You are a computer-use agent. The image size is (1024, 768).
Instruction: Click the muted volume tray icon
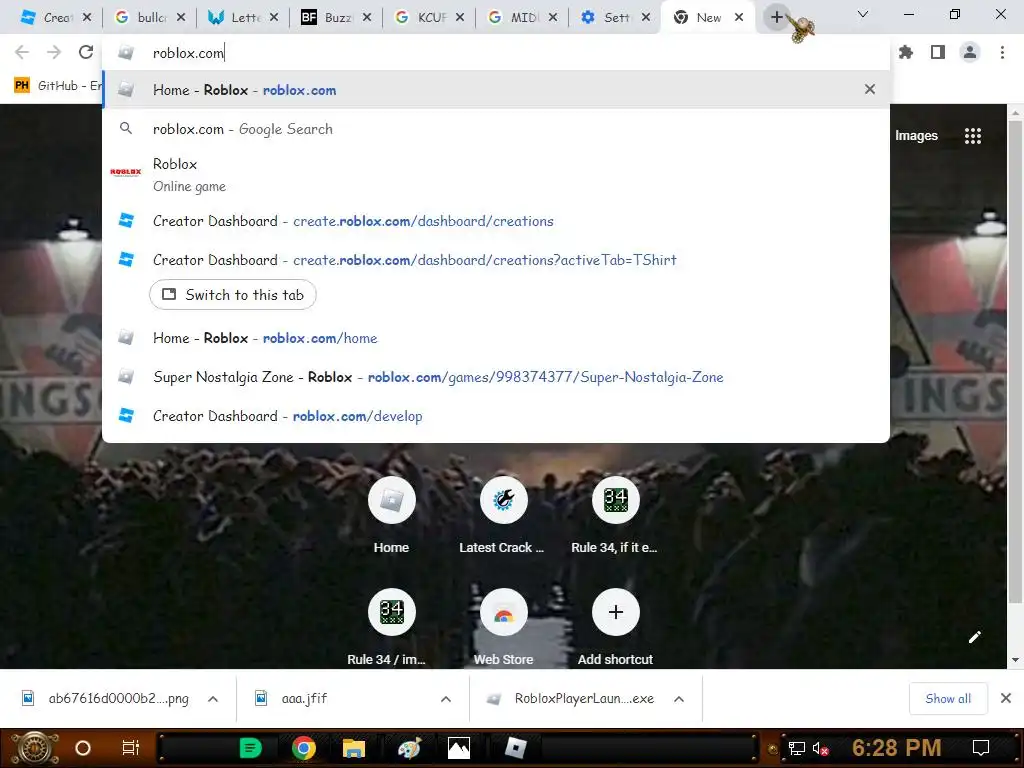click(x=820, y=748)
